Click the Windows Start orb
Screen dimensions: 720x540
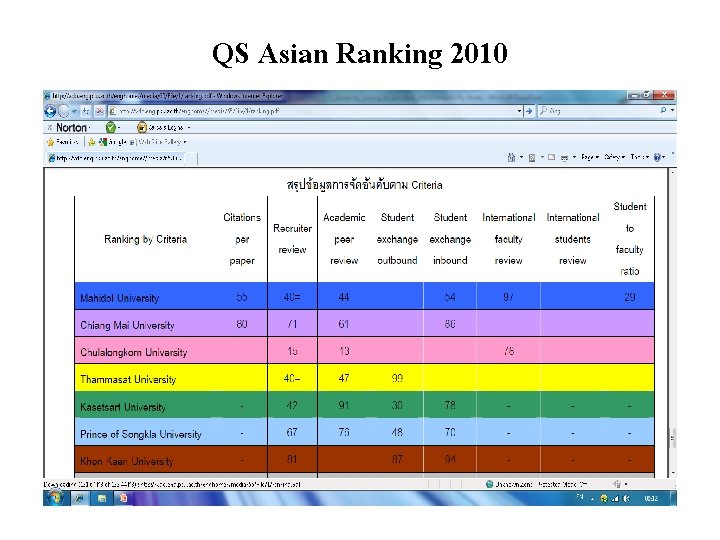pyautogui.click(x=55, y=498)
